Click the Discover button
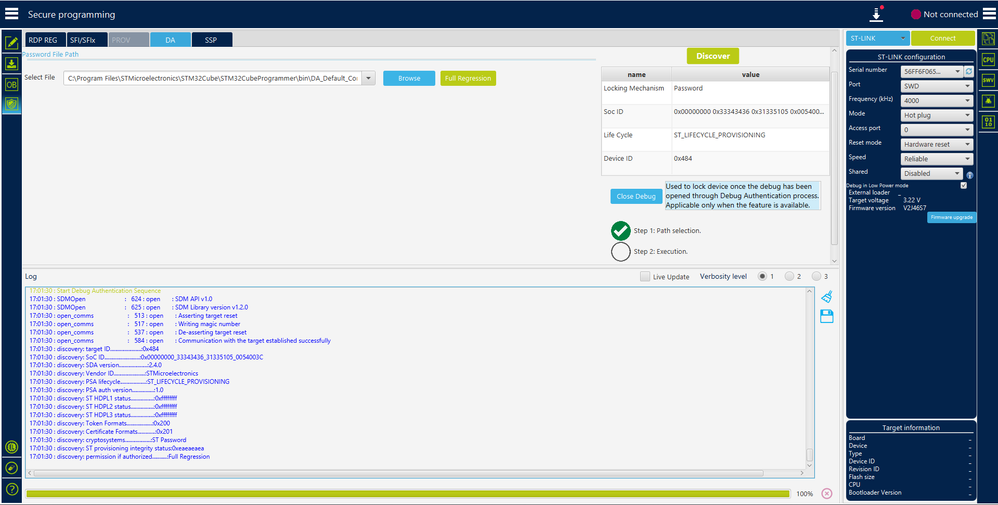Viewport: 998px width, 505px height. pos(713,56)
